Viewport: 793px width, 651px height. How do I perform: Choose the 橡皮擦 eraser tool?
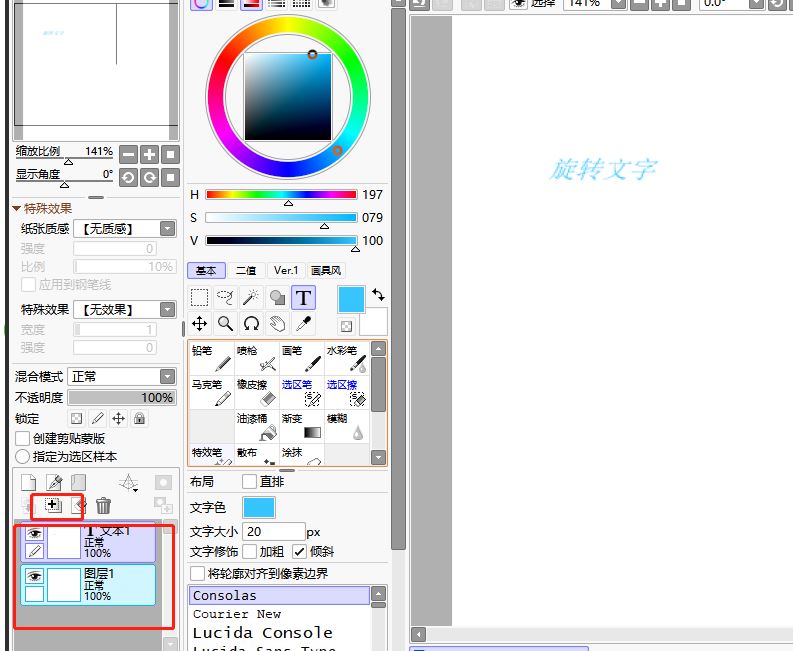(257, 393)
